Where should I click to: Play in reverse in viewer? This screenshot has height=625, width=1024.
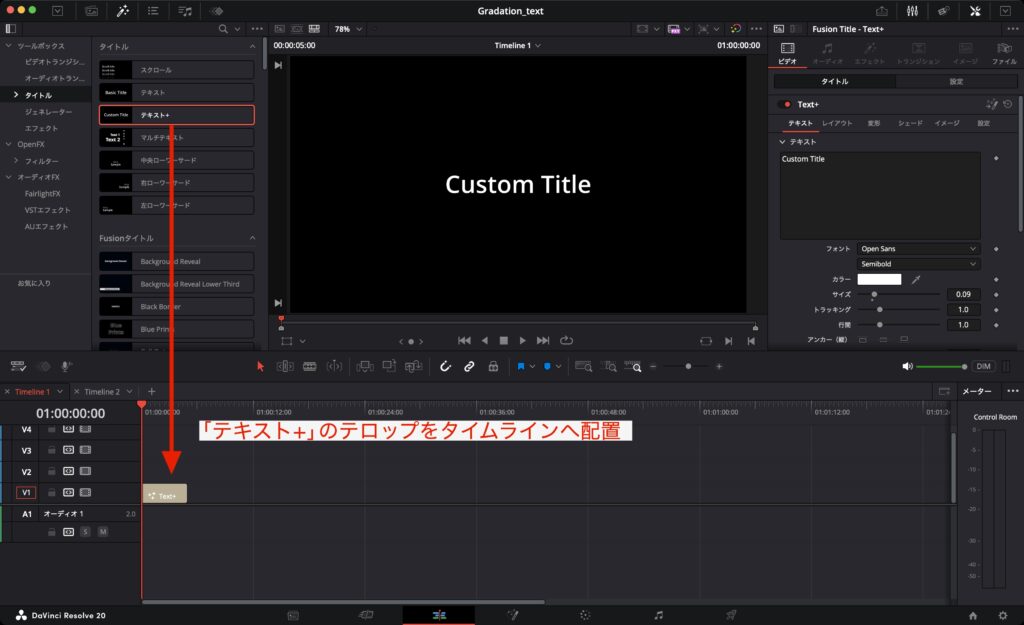pos(485,340)
